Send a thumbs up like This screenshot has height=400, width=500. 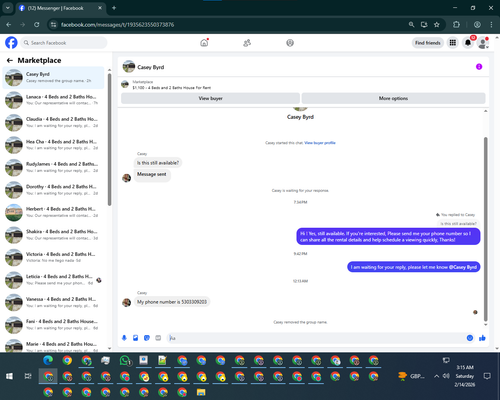pos(482,338)
